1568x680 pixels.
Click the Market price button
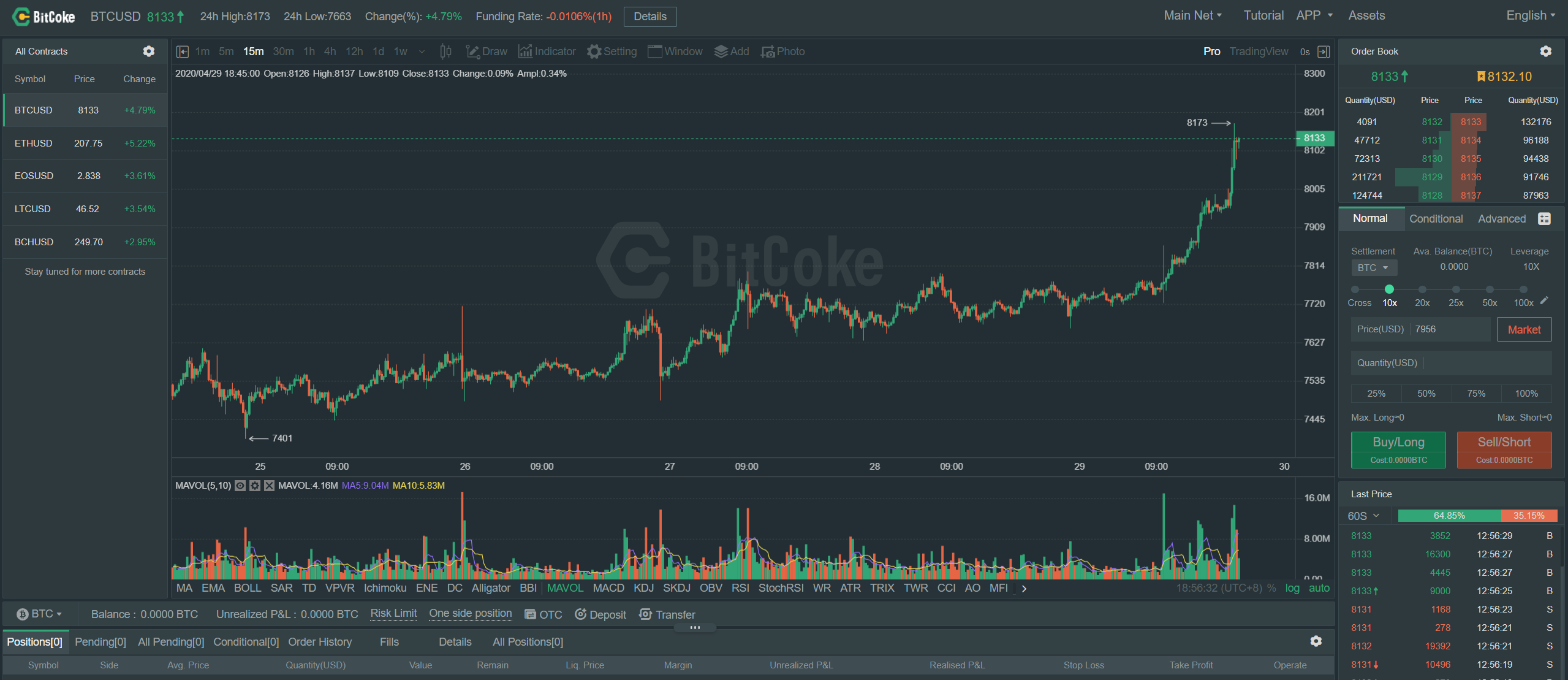pos(1523,329)
